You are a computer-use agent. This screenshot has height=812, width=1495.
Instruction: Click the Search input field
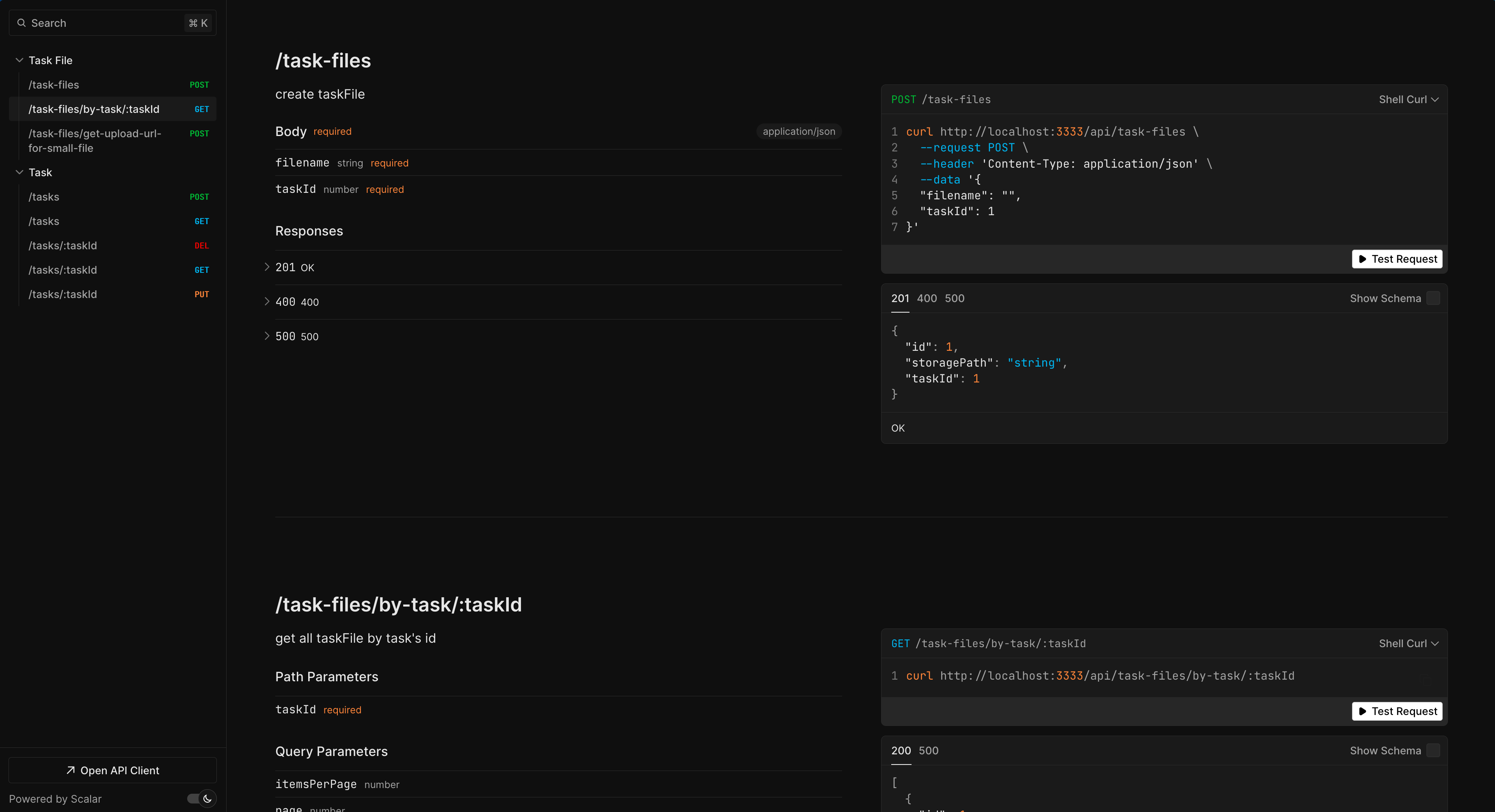point(104,23)
